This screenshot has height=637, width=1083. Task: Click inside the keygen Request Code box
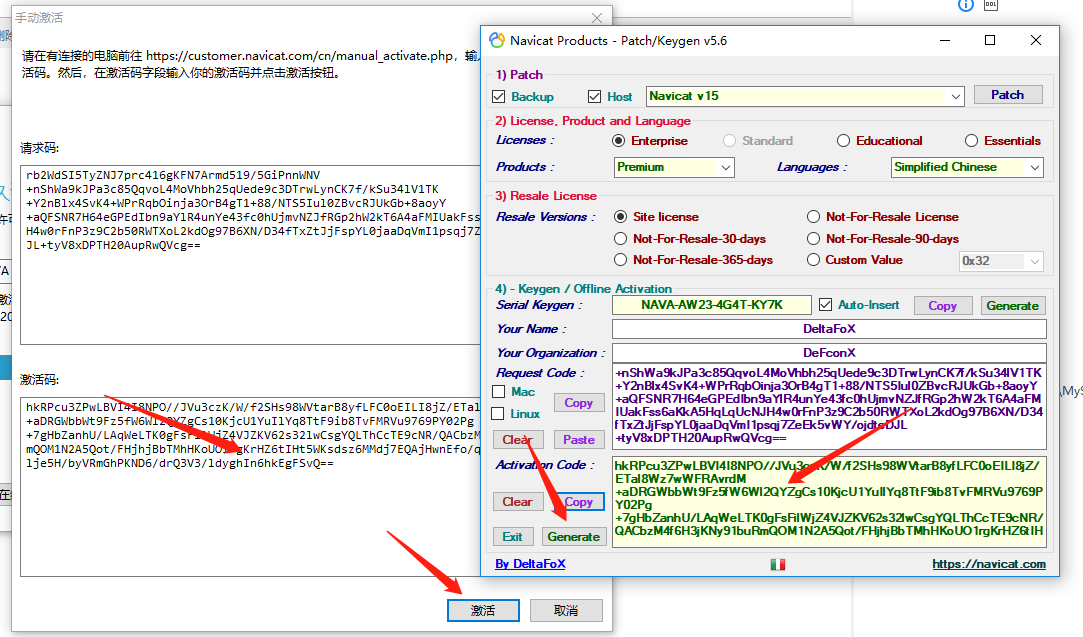pyautogui.click(x=829, y=406)
